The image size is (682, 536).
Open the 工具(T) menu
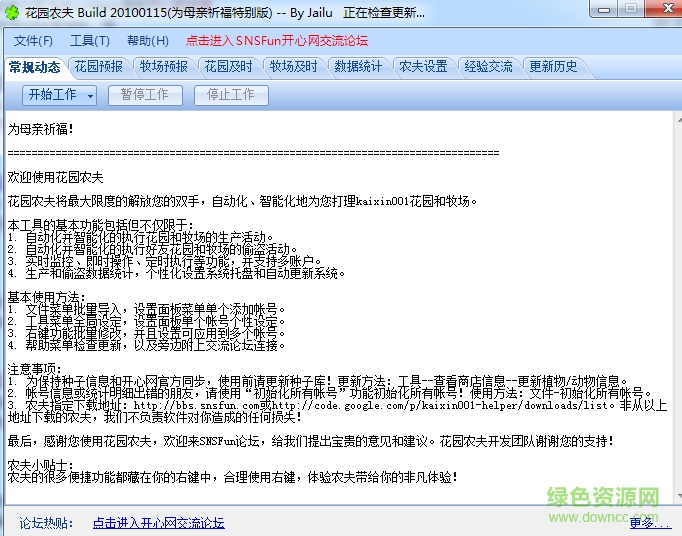(90, 41)
